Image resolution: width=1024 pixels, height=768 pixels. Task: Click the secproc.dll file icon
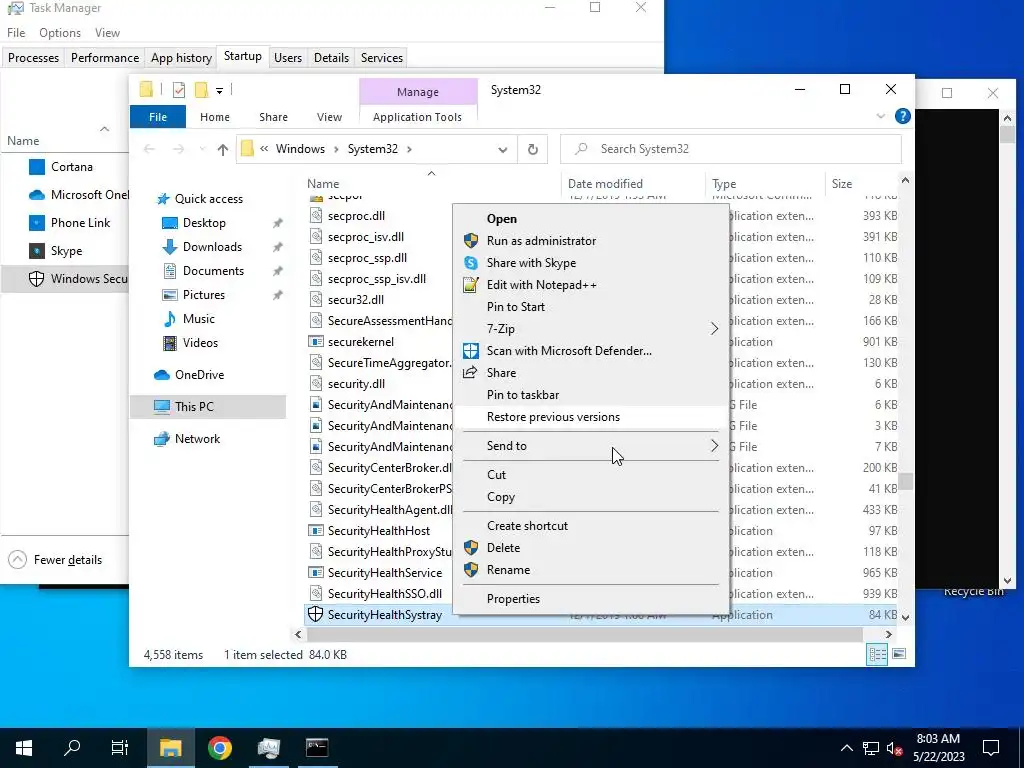click(316, 216)
